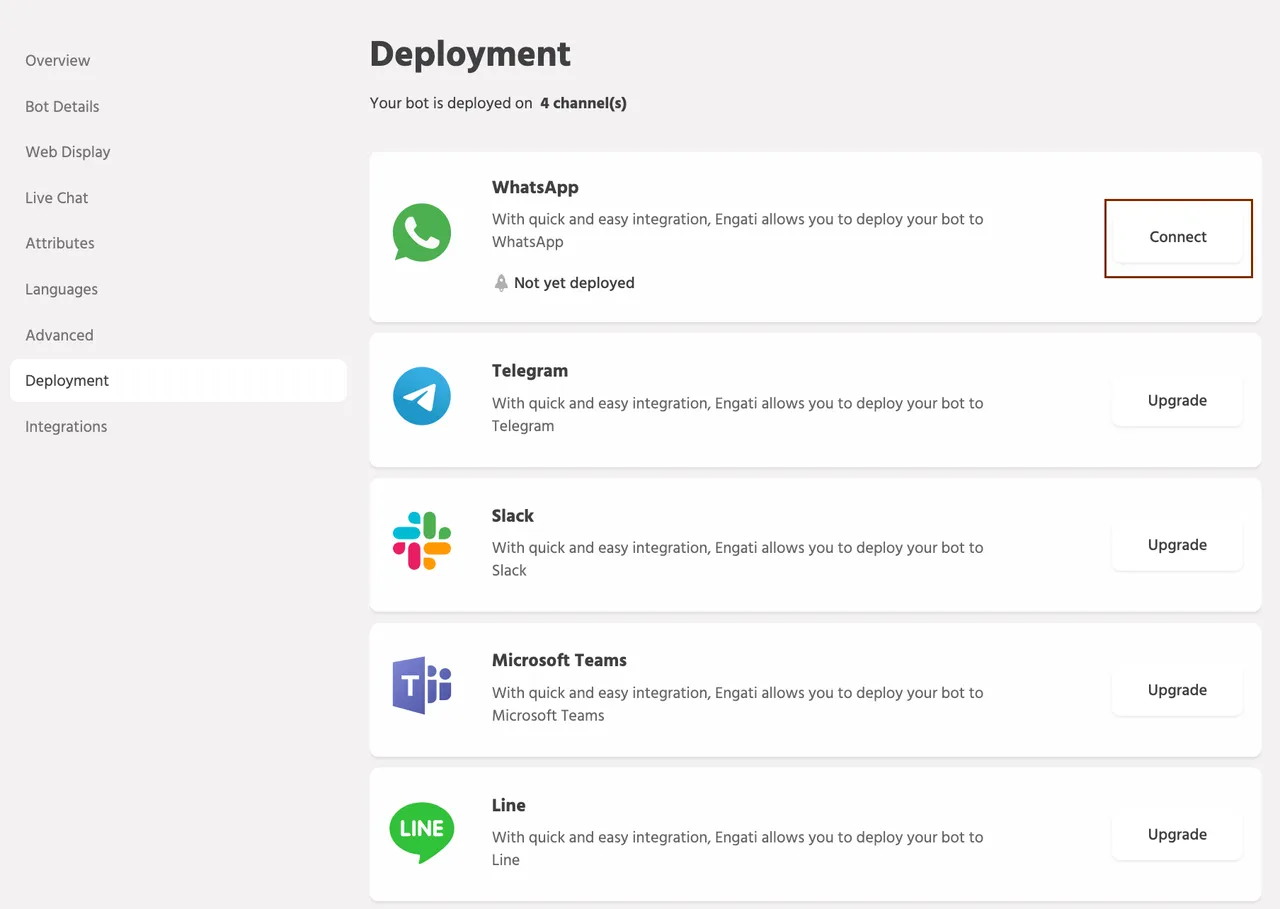The image size is (1280, 909).
Task: Click the Line channel icon
Action: coord(422,830)
